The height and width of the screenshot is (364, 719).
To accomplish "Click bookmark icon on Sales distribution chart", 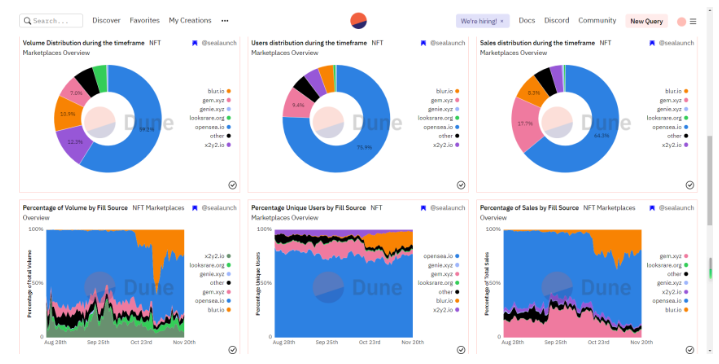I will pos(652,43).
